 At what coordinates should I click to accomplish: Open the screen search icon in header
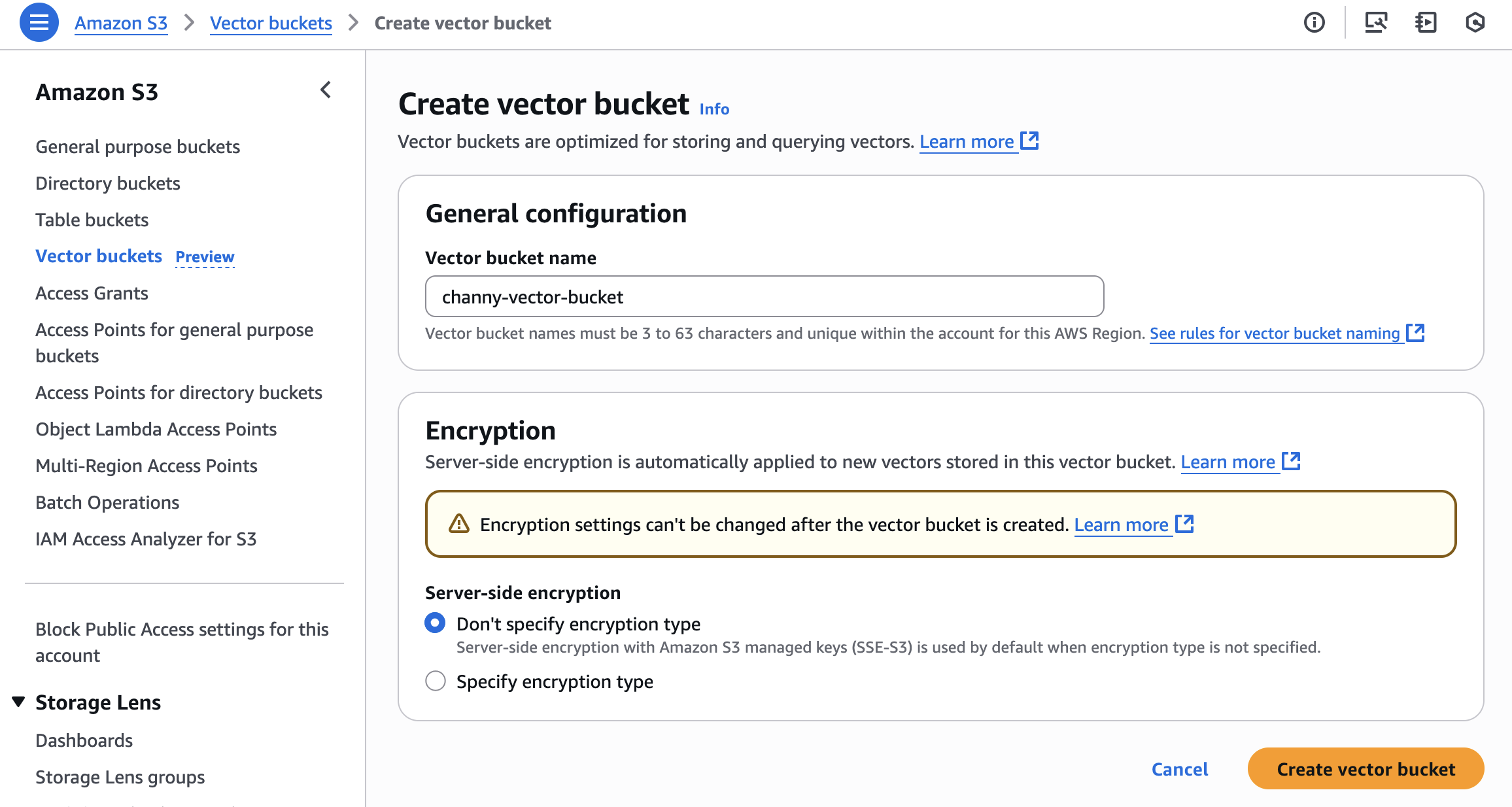coord(1376,23)
